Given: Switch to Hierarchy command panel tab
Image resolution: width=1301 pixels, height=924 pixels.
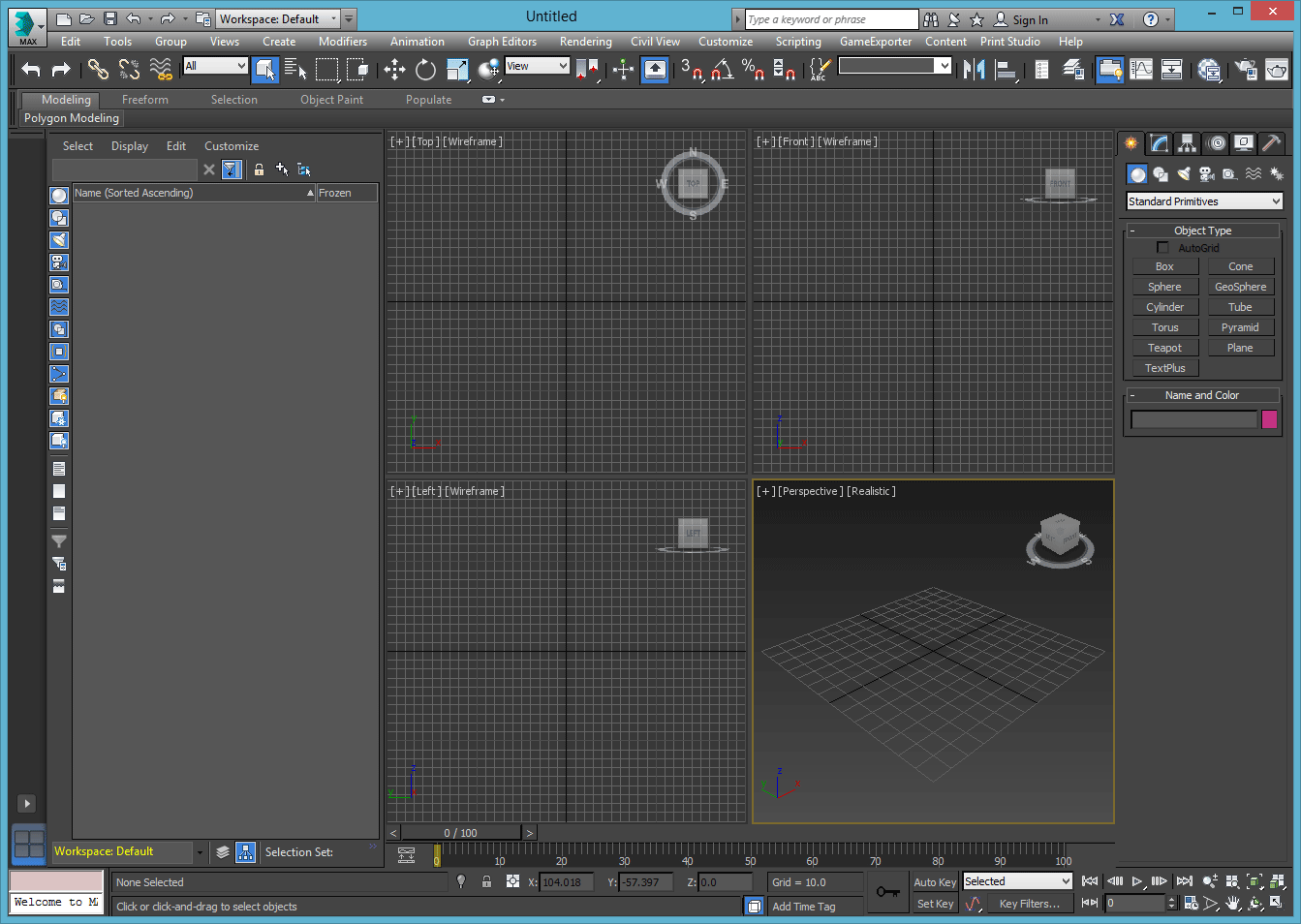Looking at the screenshot, I should [1187, 143].
